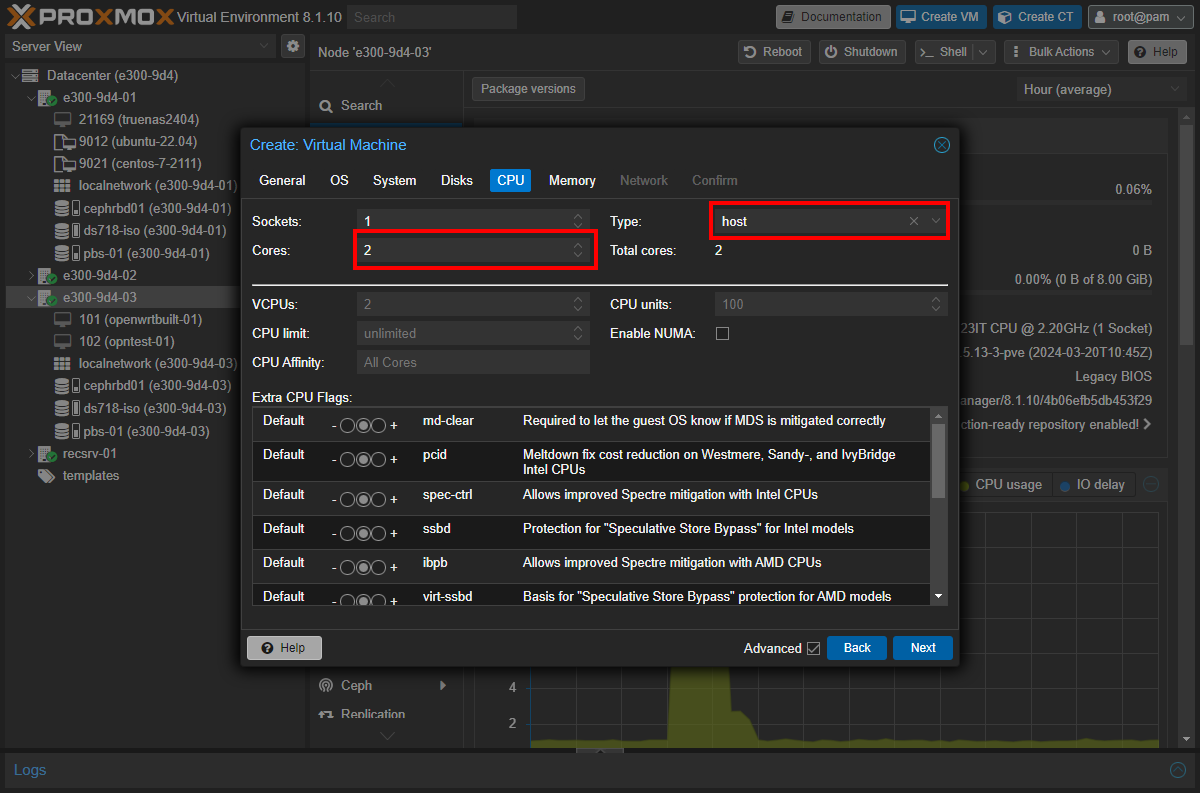Set pcid flag to default middle option
The width and height of the screenshot is (1200, 793).
coord(364,459)
